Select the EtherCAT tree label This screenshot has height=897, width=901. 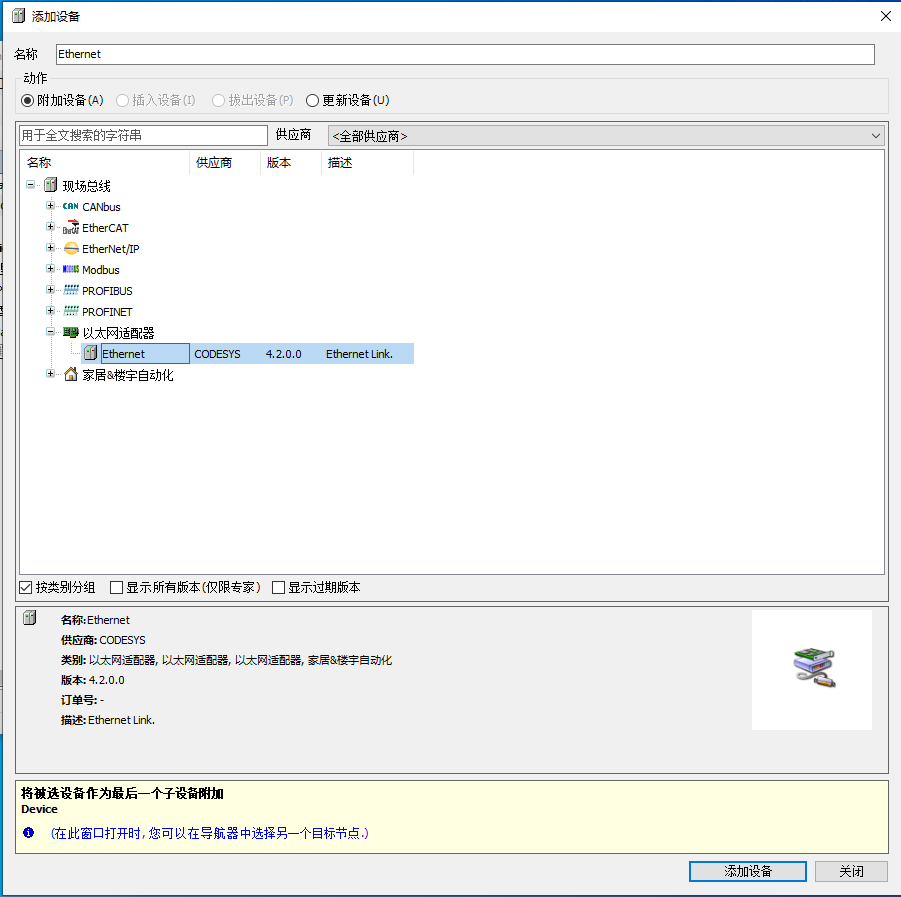105,228
